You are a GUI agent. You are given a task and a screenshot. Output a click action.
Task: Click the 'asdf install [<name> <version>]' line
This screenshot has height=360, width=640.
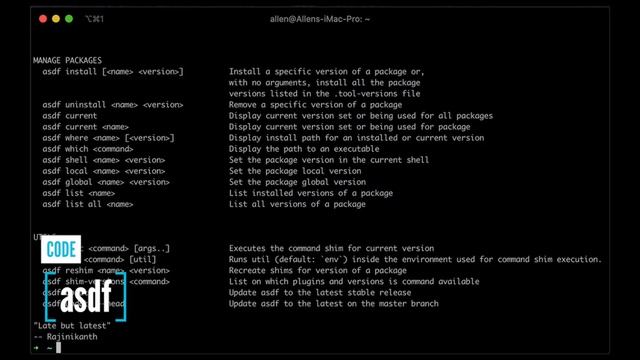coord(113,71)
